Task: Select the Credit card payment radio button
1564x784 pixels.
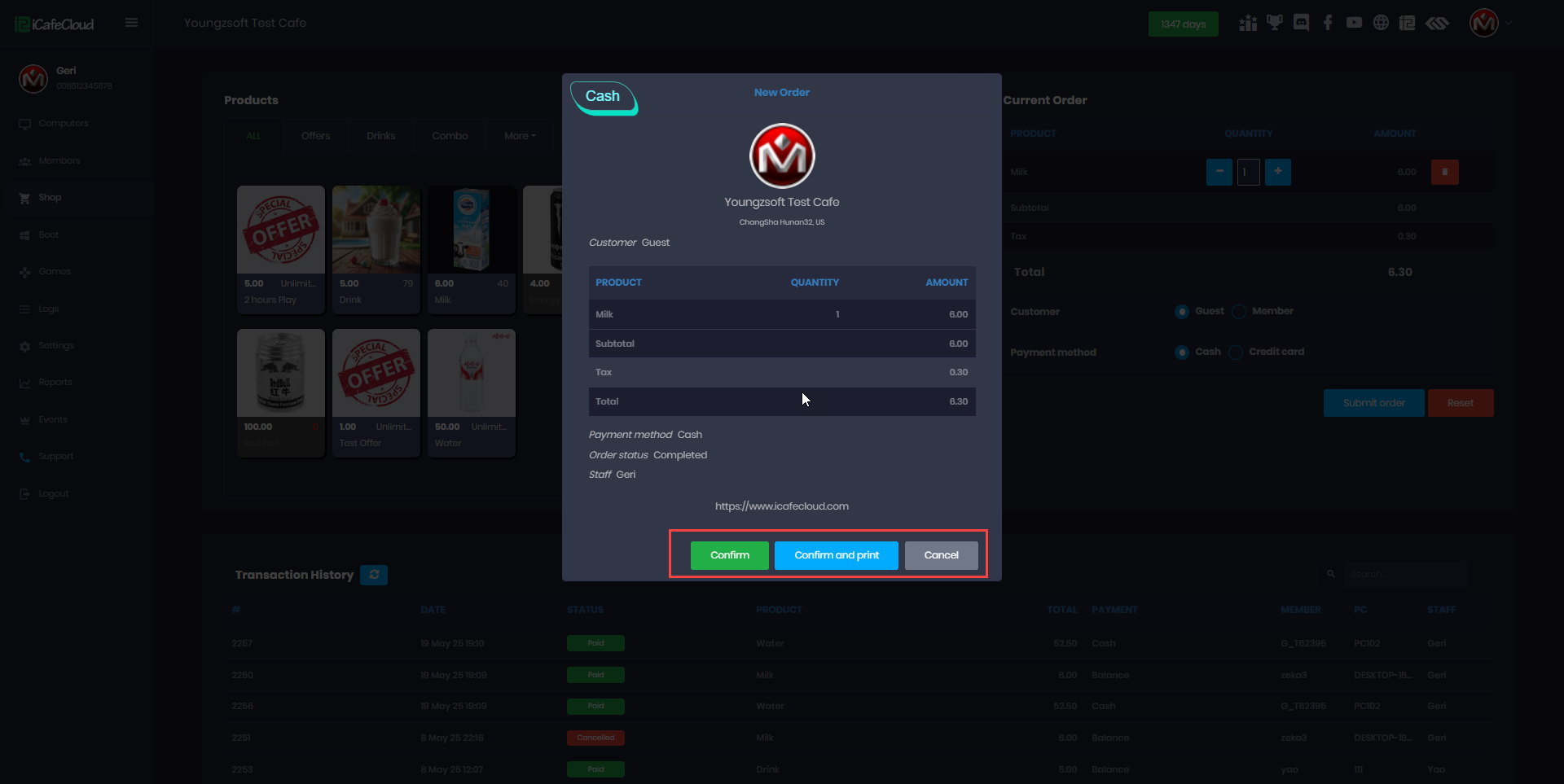Action: click(1236, 353)
